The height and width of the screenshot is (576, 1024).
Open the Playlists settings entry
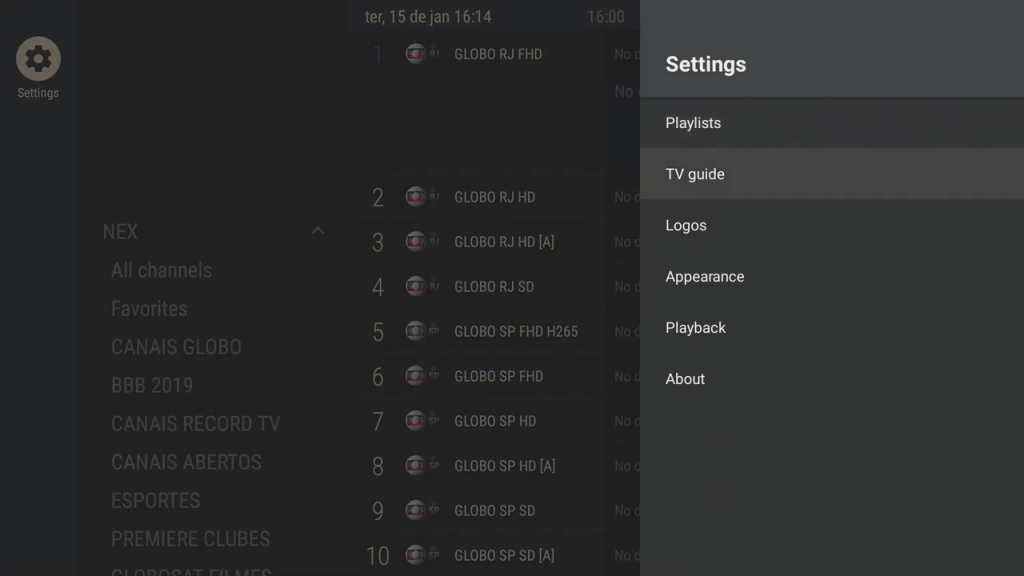click(x=693, y=123)
